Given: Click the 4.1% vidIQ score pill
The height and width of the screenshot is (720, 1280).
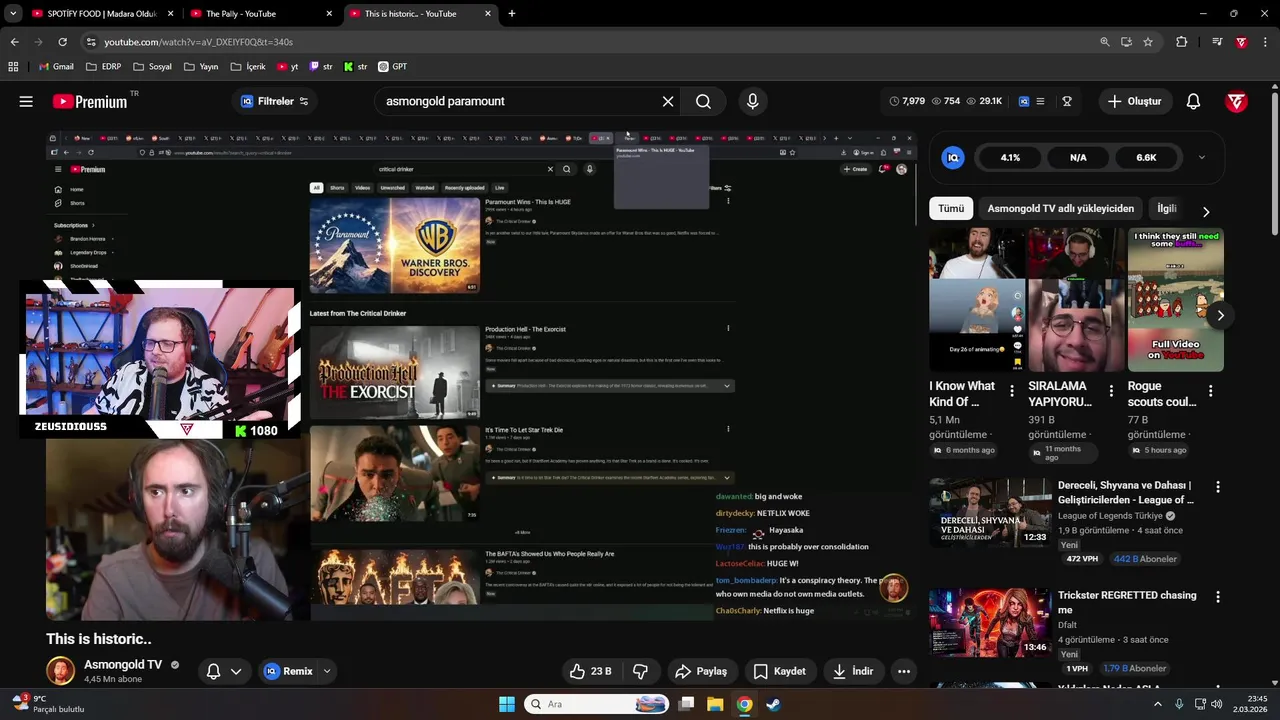Looking at the screenshot, I should (1010, 157).
